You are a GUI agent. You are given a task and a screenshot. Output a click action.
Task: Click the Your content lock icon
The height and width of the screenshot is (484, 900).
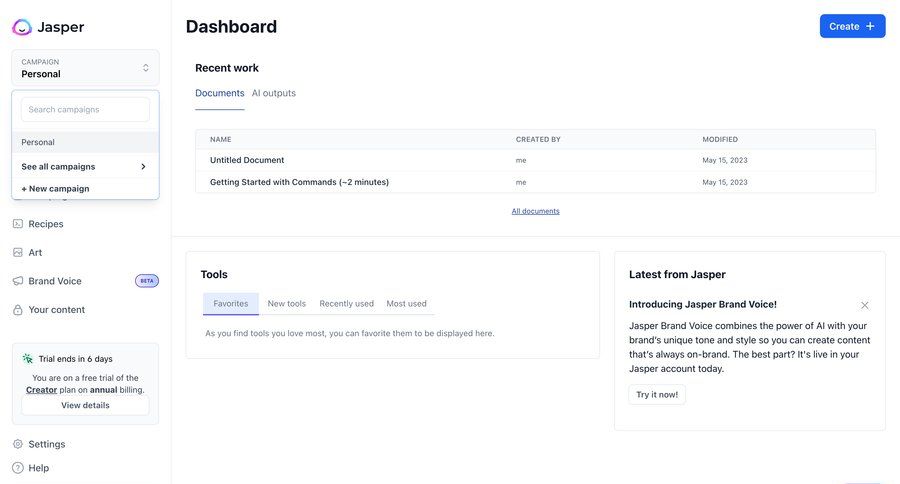(x=18, y=310)
